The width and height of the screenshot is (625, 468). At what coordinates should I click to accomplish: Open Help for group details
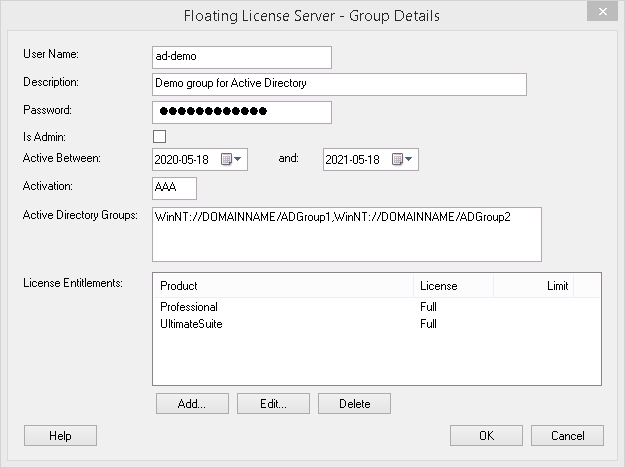pos(60,436)
